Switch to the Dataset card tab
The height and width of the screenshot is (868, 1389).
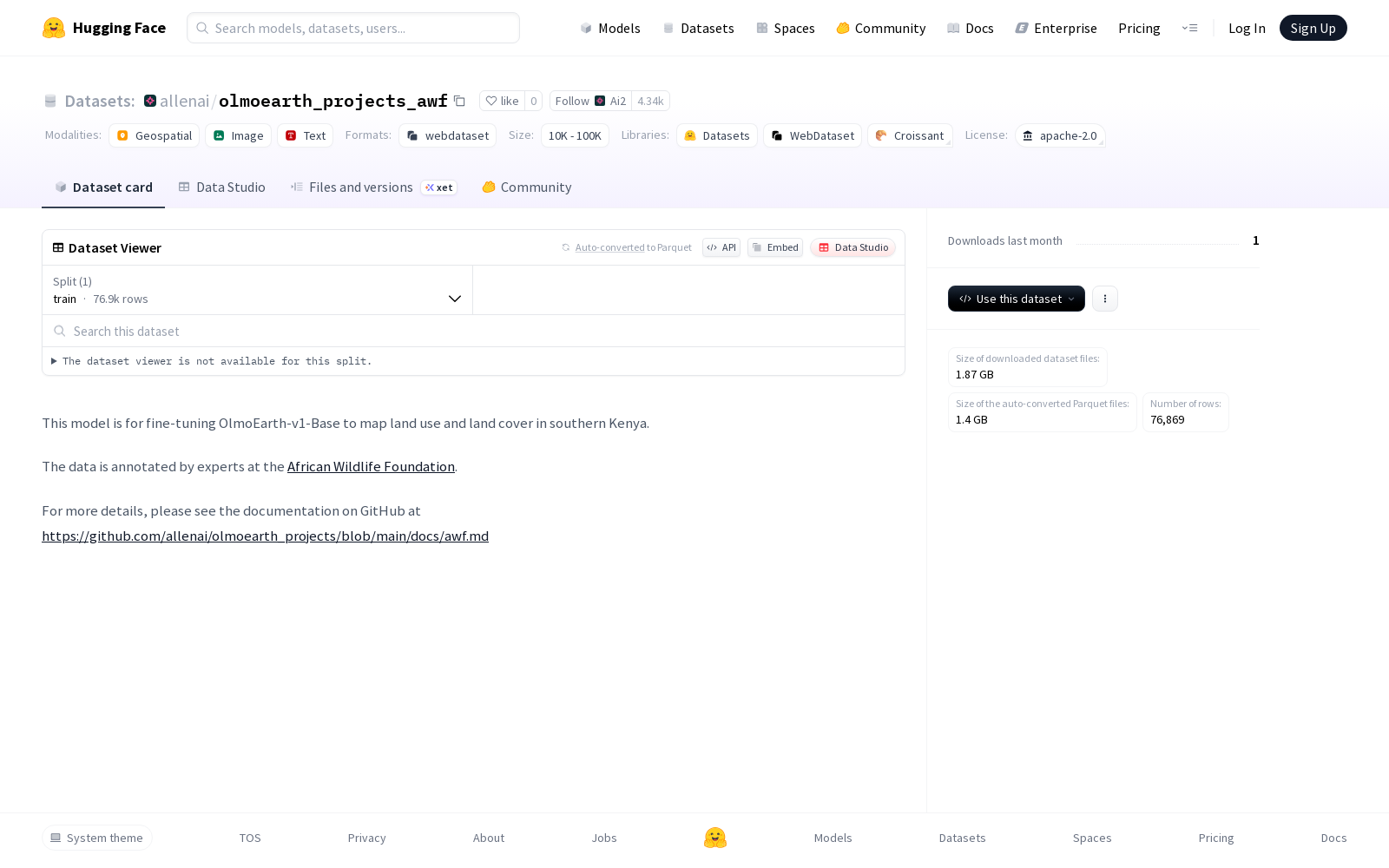103,187
